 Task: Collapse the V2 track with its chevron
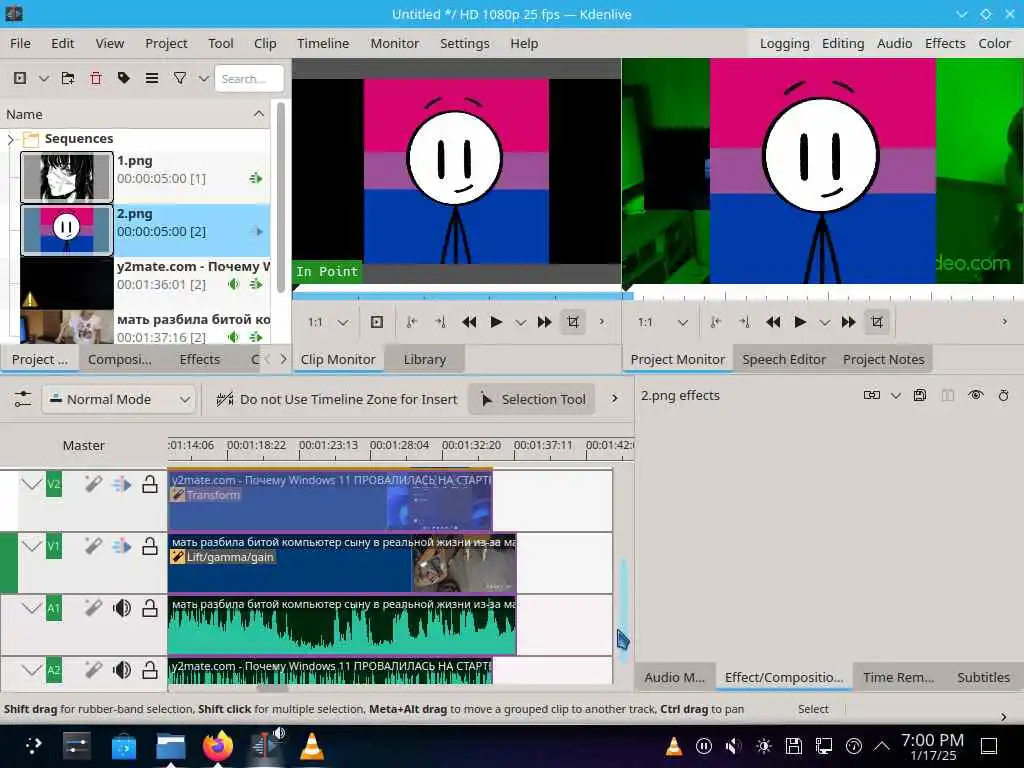tap(31, 484)
